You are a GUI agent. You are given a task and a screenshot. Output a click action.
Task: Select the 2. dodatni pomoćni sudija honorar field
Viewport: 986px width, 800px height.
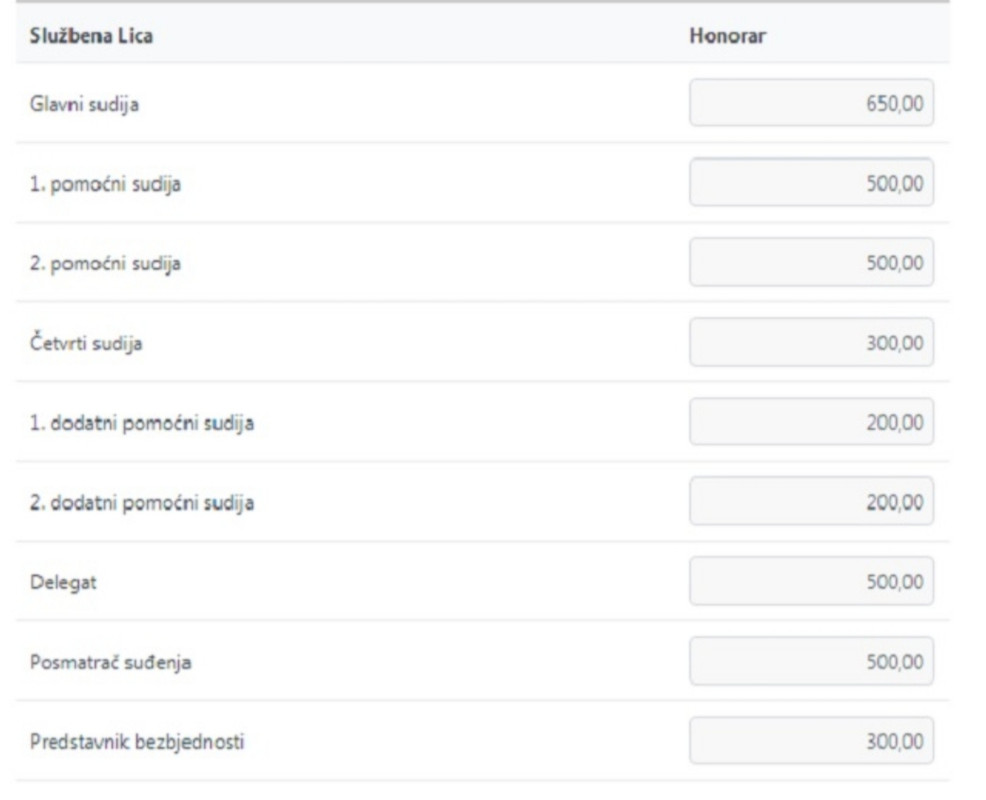811,501
